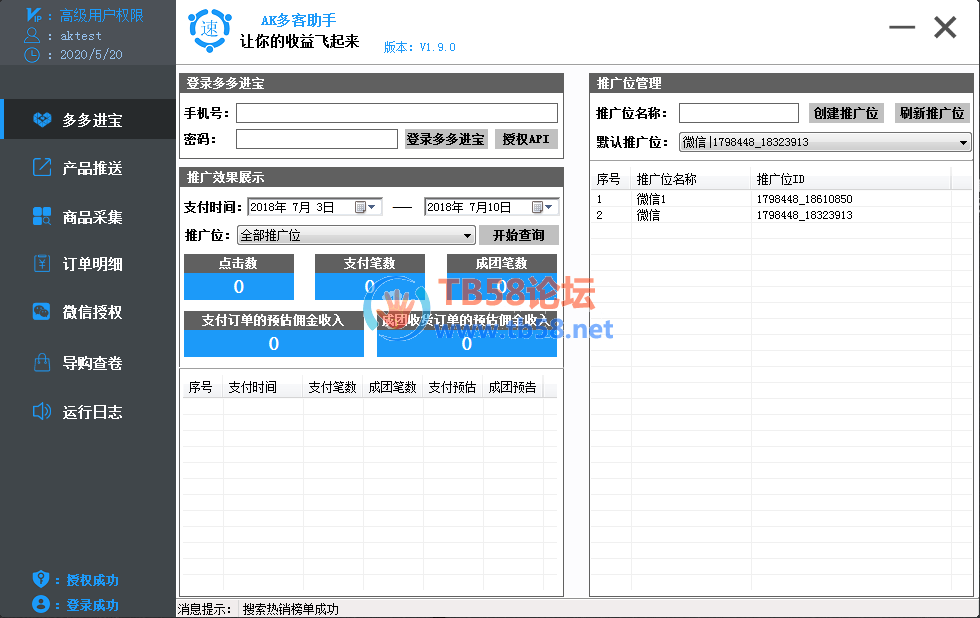The height and width of the screenshot is (618, 980).
Task: Focus the 密码 input field
Action: (x=317, y=139)
